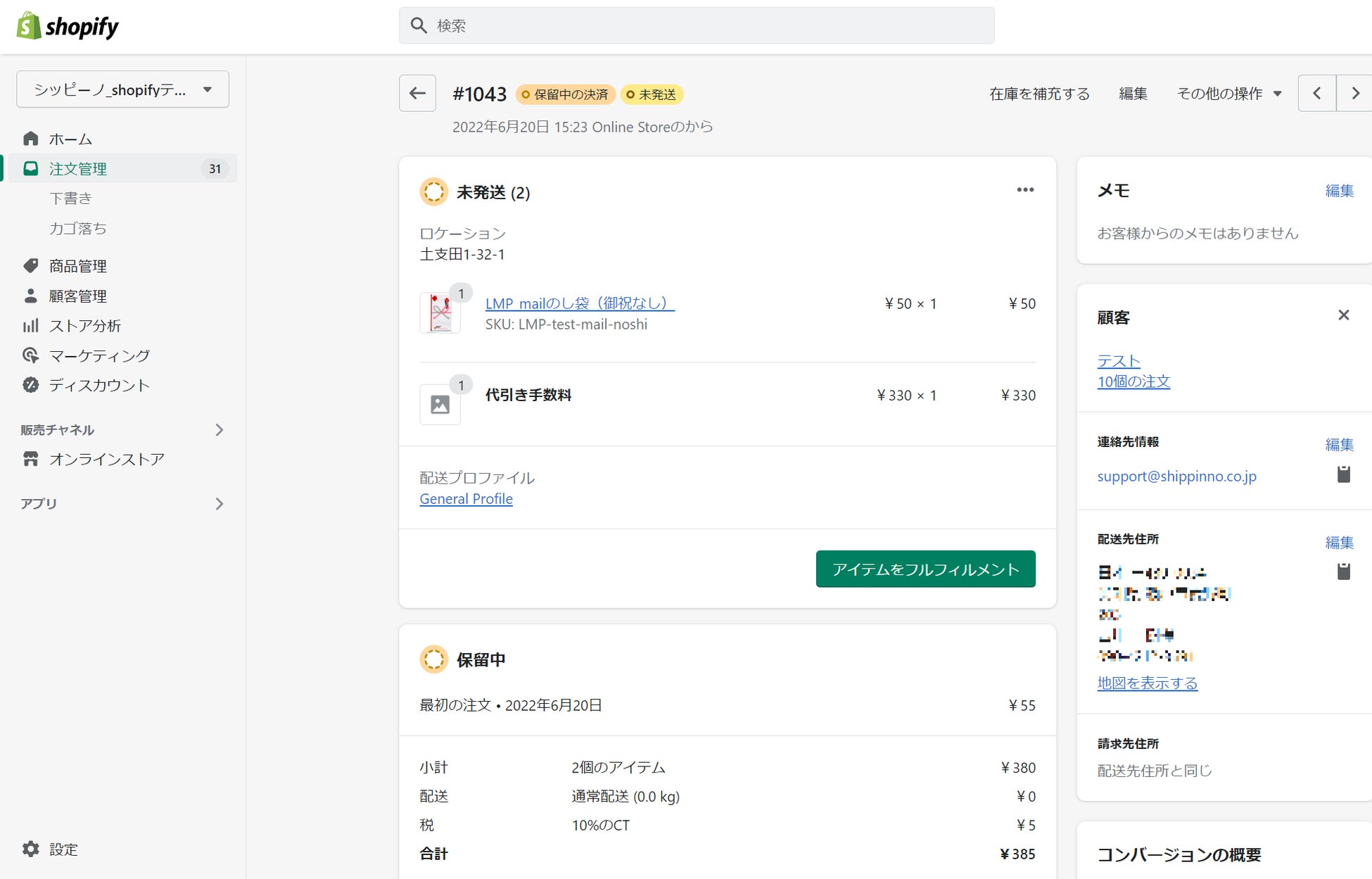Go to previous order with left chevron

1316,94
